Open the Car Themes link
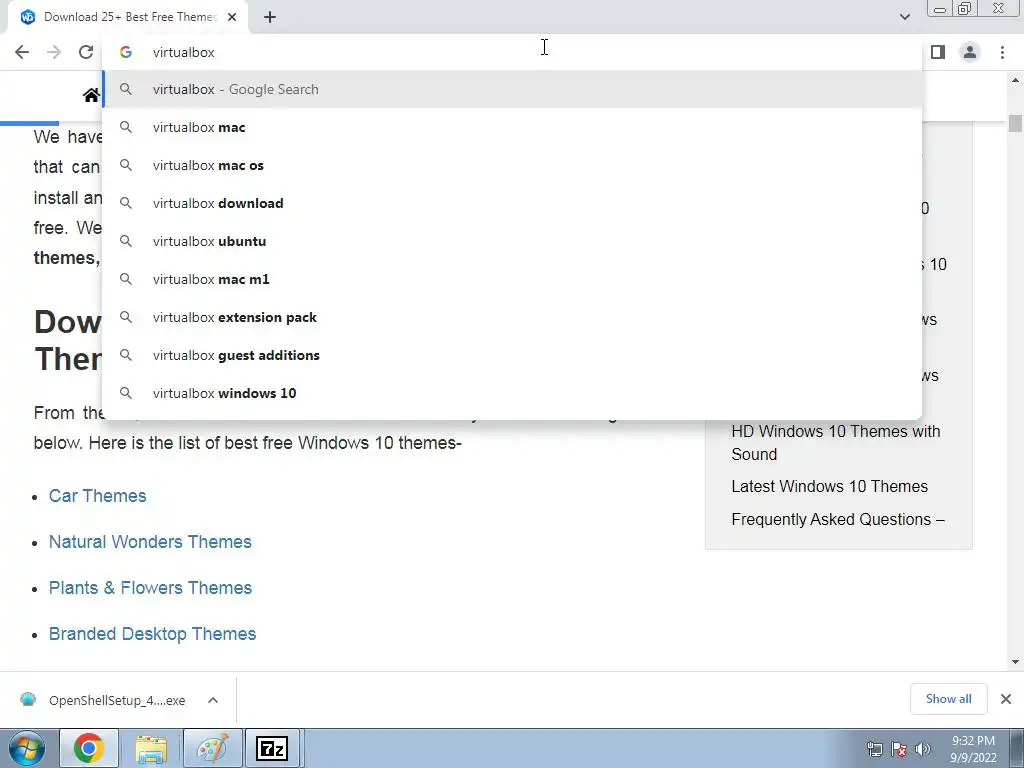 (x=97, y=496)
